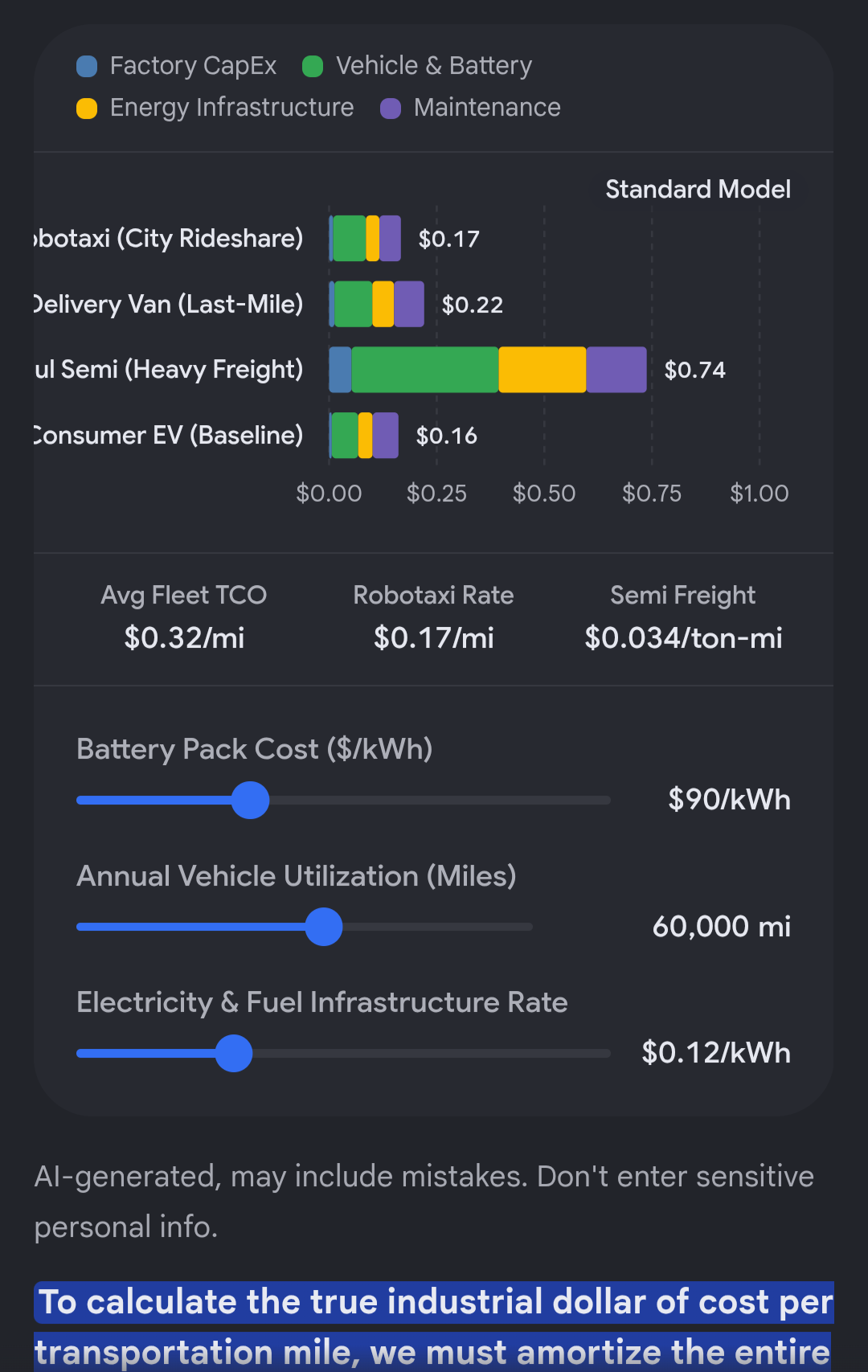
Task: Click the Robotaxi Rate $0.17/mi stat
Action: point(434,638)
